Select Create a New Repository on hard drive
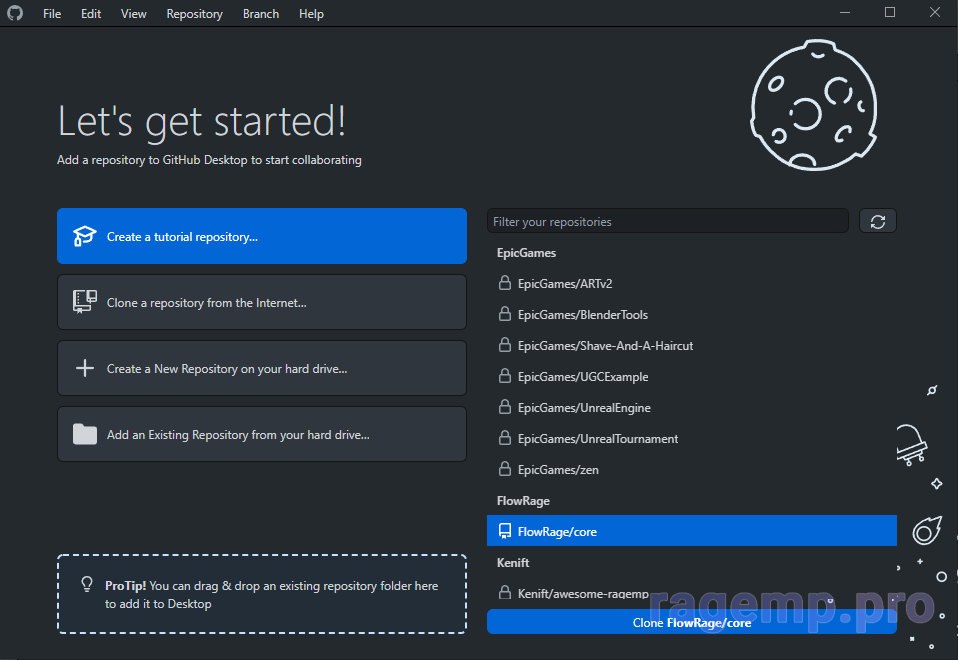Viewport: 958px width, 660px height. [x=262, y=368]
